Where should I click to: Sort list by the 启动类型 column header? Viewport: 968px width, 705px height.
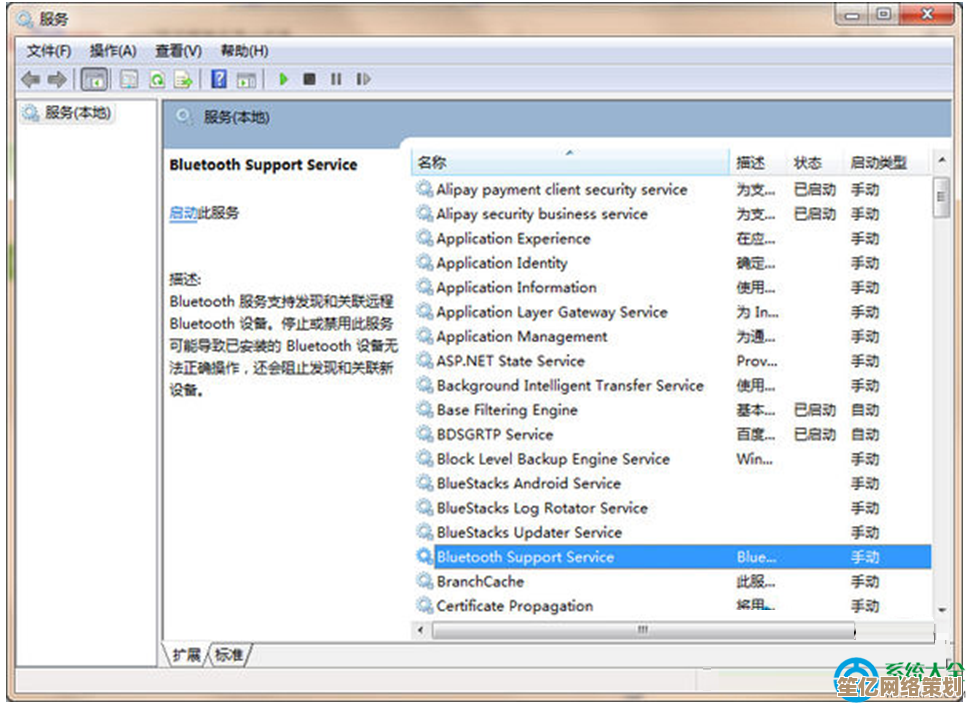[878, 163]
